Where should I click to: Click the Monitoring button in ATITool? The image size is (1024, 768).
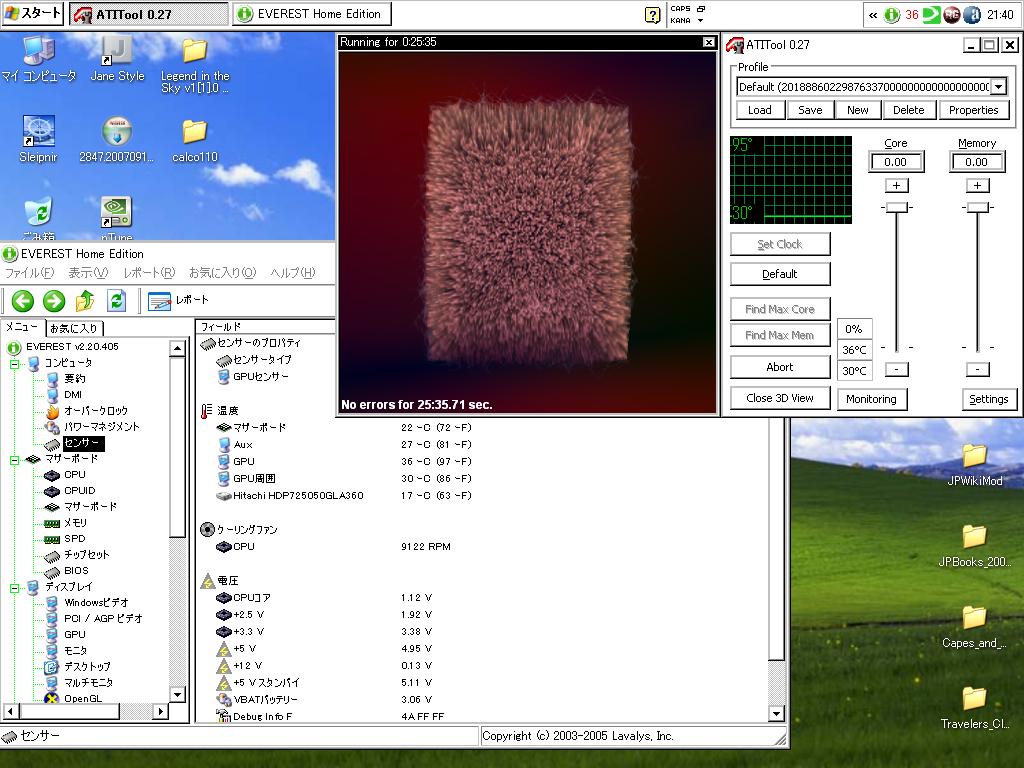click(x=871, y=399)
